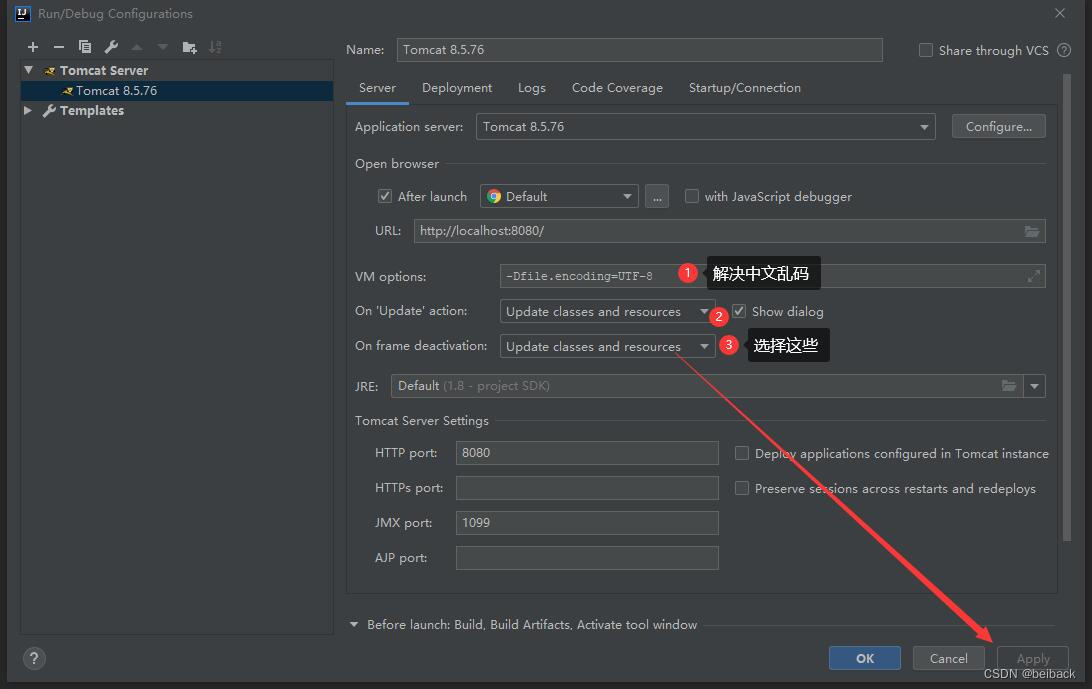This screenshot has height=689, width=1092.
Task: Click the URL input field
Action: click(x=729, y=231)
